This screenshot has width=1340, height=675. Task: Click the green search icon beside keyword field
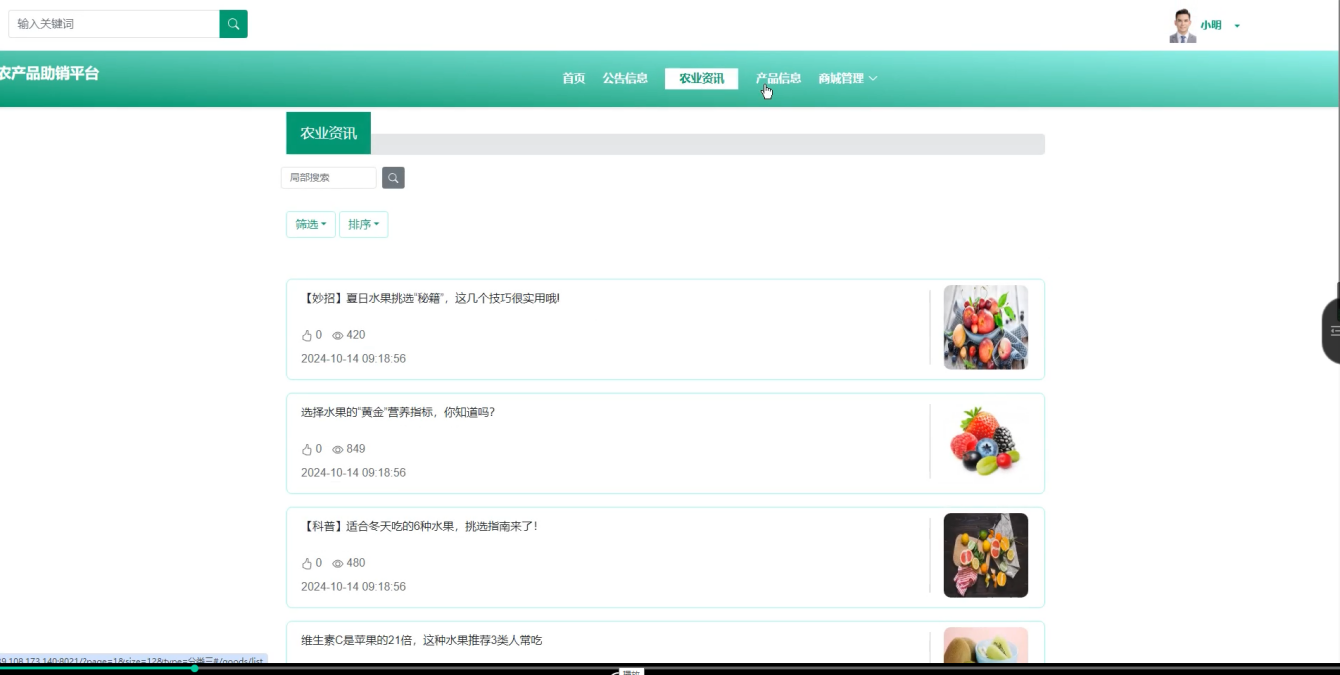(x=233, y=24)
